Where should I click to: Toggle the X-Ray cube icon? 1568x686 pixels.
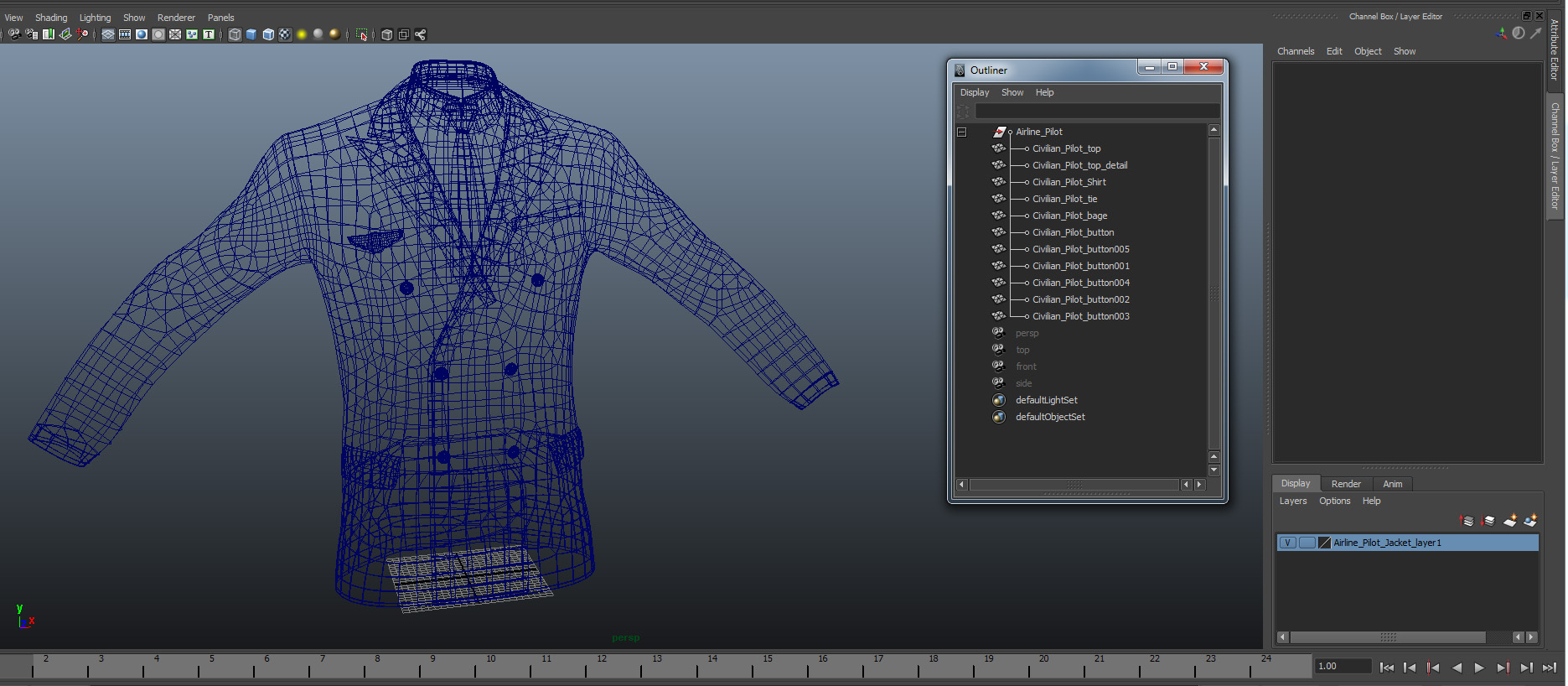pos(387,34)
